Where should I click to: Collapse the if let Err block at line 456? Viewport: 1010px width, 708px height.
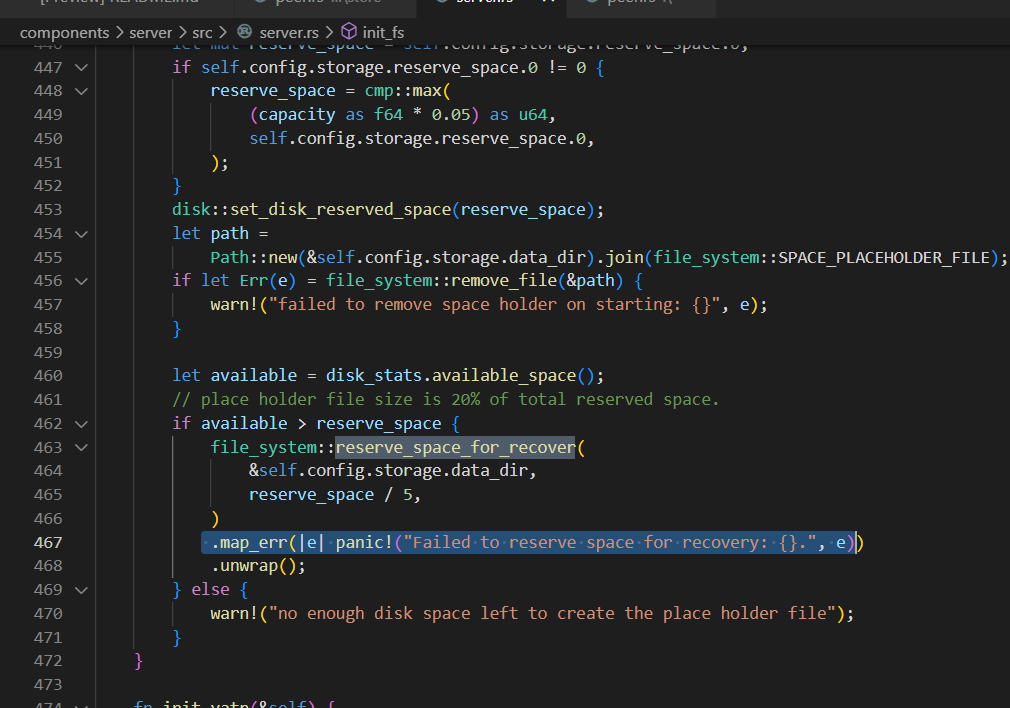pos(80,281)
